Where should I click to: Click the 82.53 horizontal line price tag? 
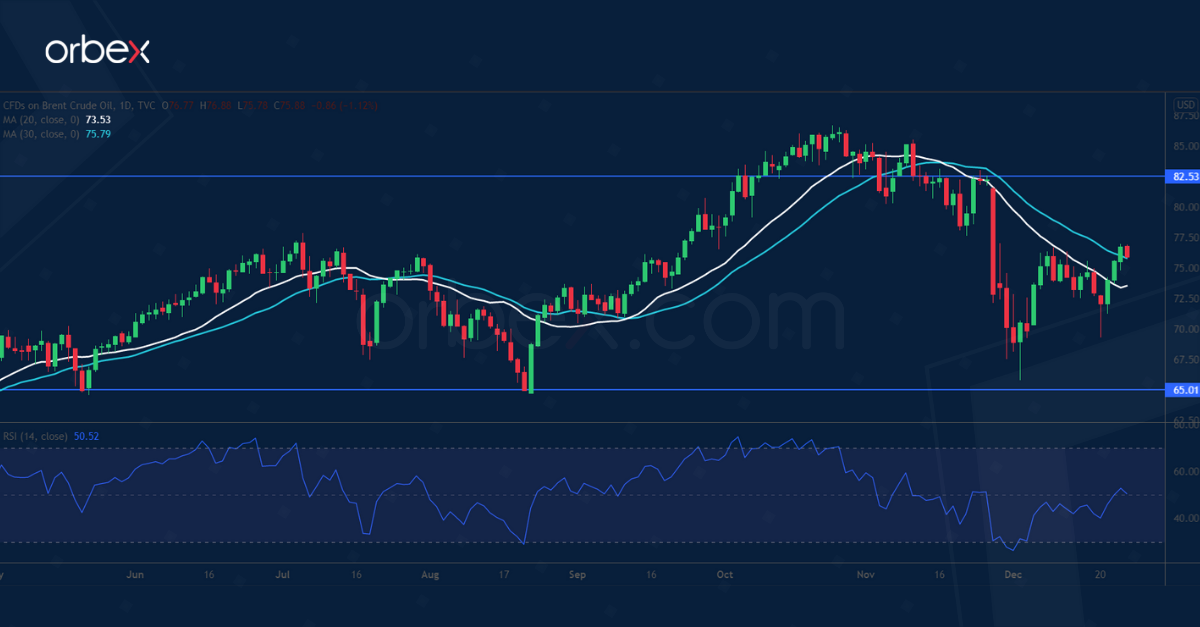click(1182, 176)
